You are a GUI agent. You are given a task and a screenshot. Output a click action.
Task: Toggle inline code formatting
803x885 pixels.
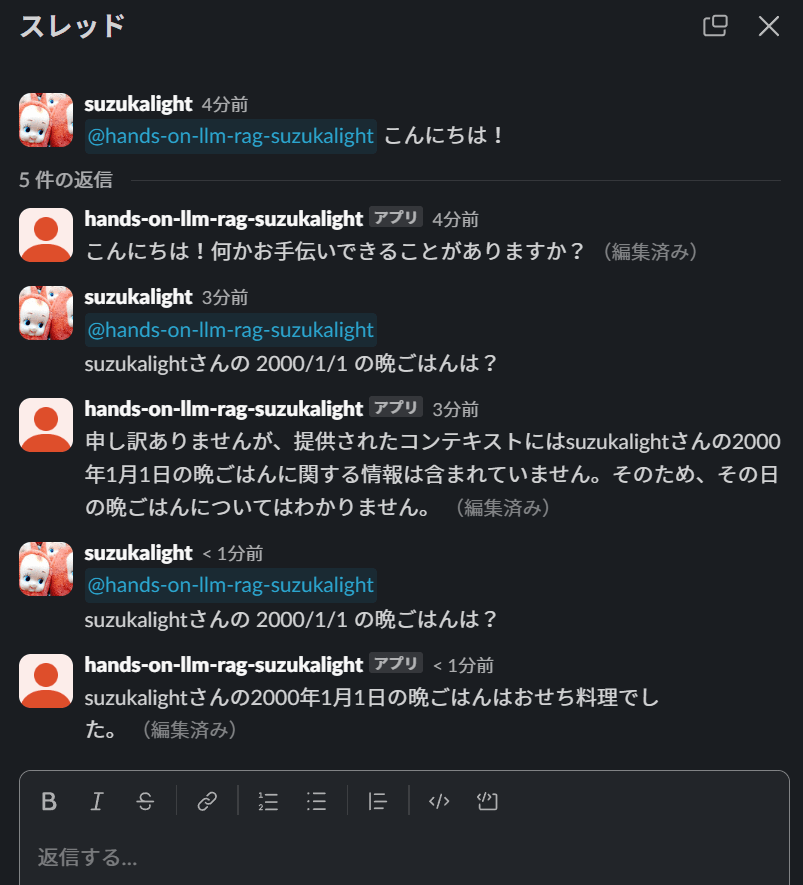tap(439, 801)
